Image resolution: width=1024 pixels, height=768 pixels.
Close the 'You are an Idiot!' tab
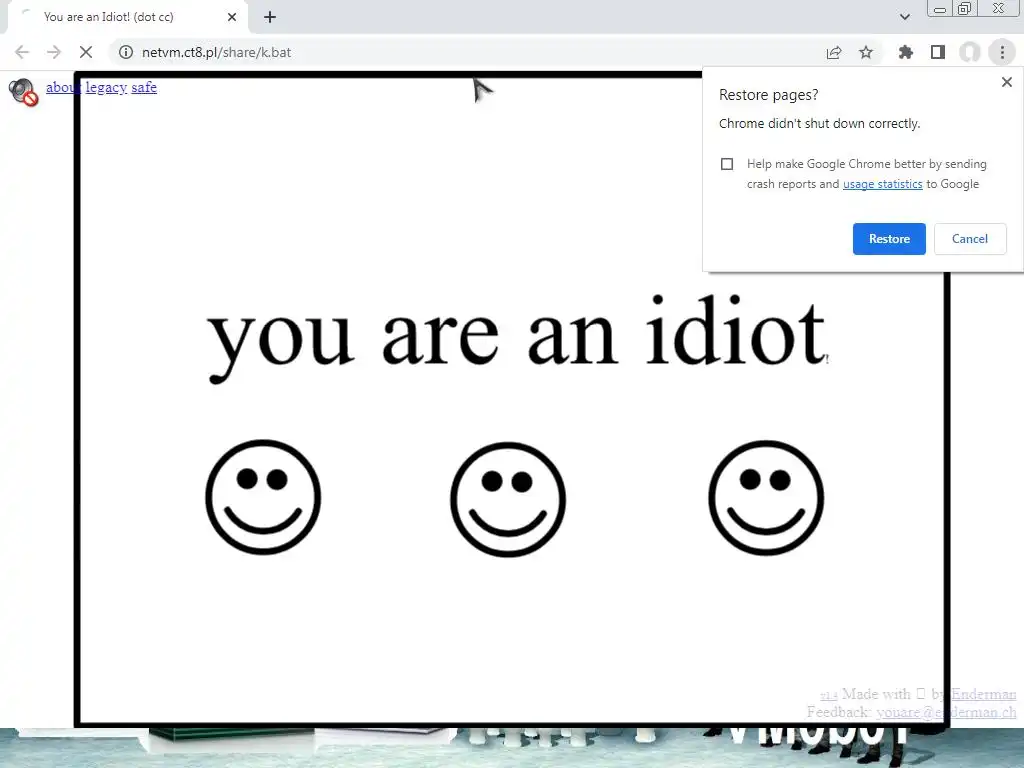tap(232, 17)
